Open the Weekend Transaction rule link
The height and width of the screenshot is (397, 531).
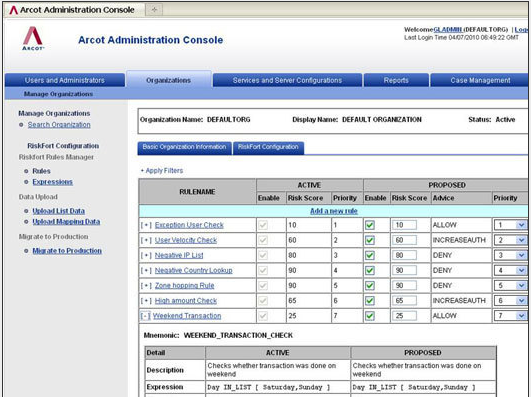[187, 316]
